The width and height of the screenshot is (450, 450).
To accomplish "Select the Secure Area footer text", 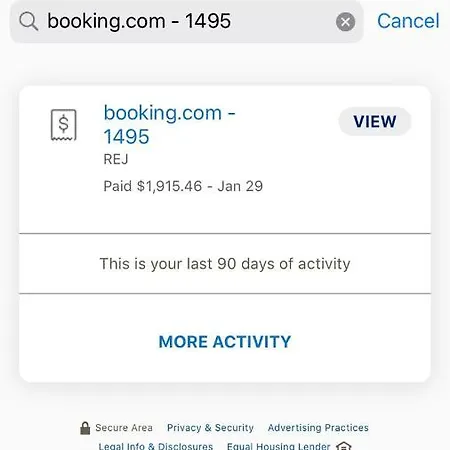I will click(x=124, y=428).
